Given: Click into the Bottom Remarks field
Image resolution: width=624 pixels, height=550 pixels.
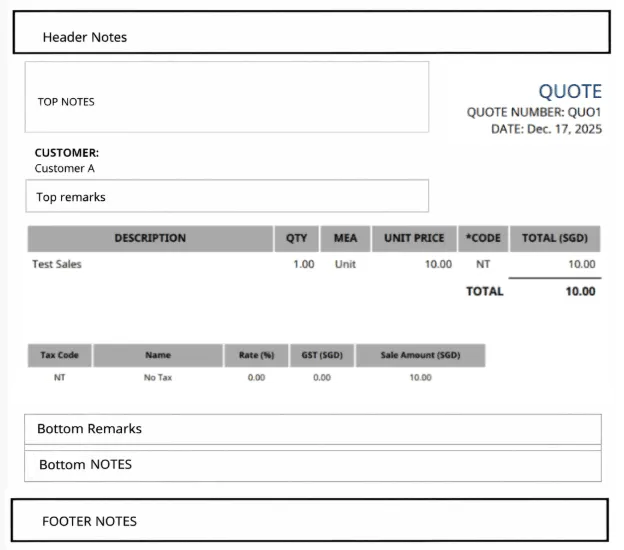Looking at the screenshot, I should pos(312,429).
